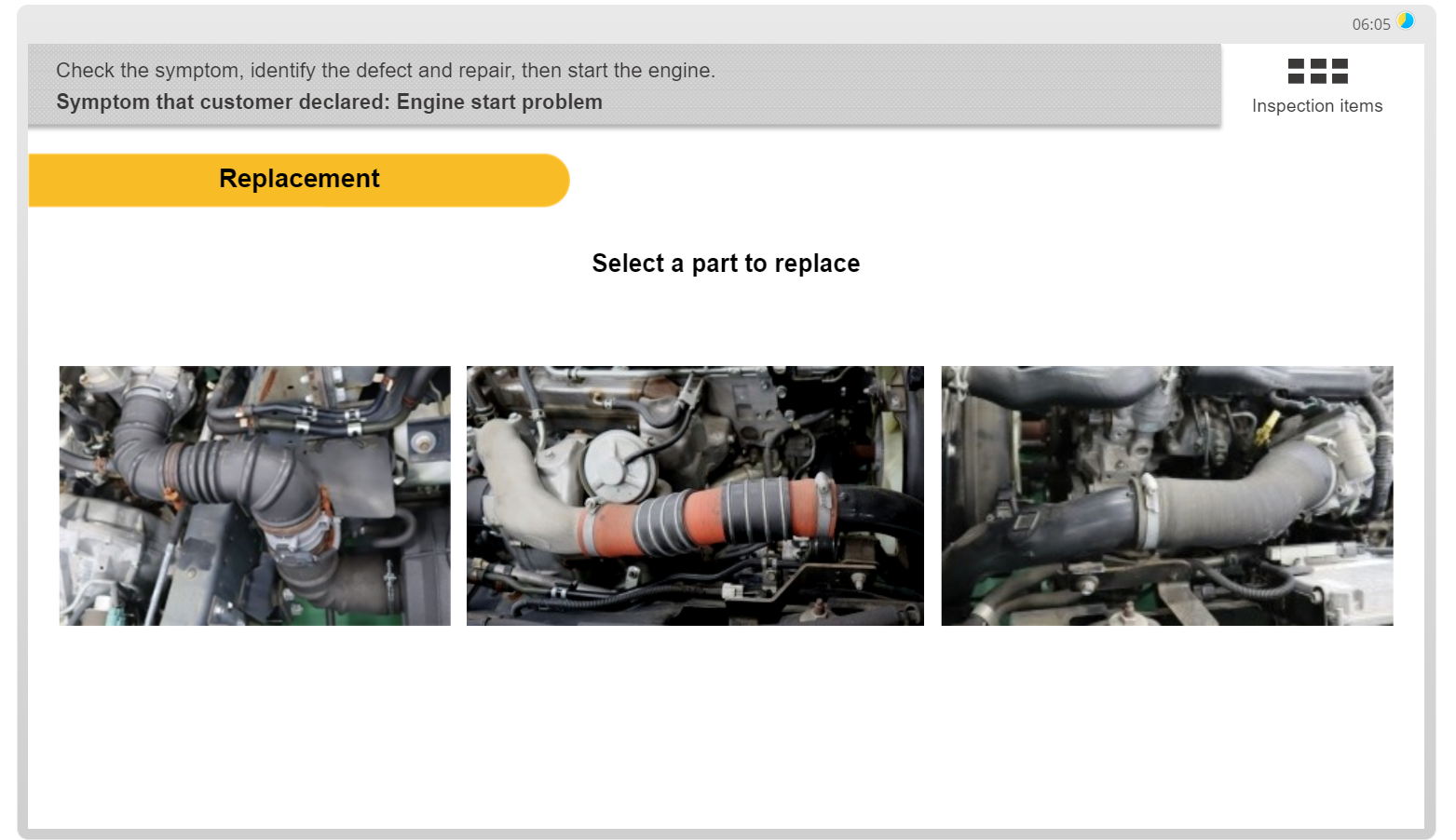Click the black ribbed sleeve on orange hose
The width and height of the screenshot is (1456, 840).
[x=759, y=510]
